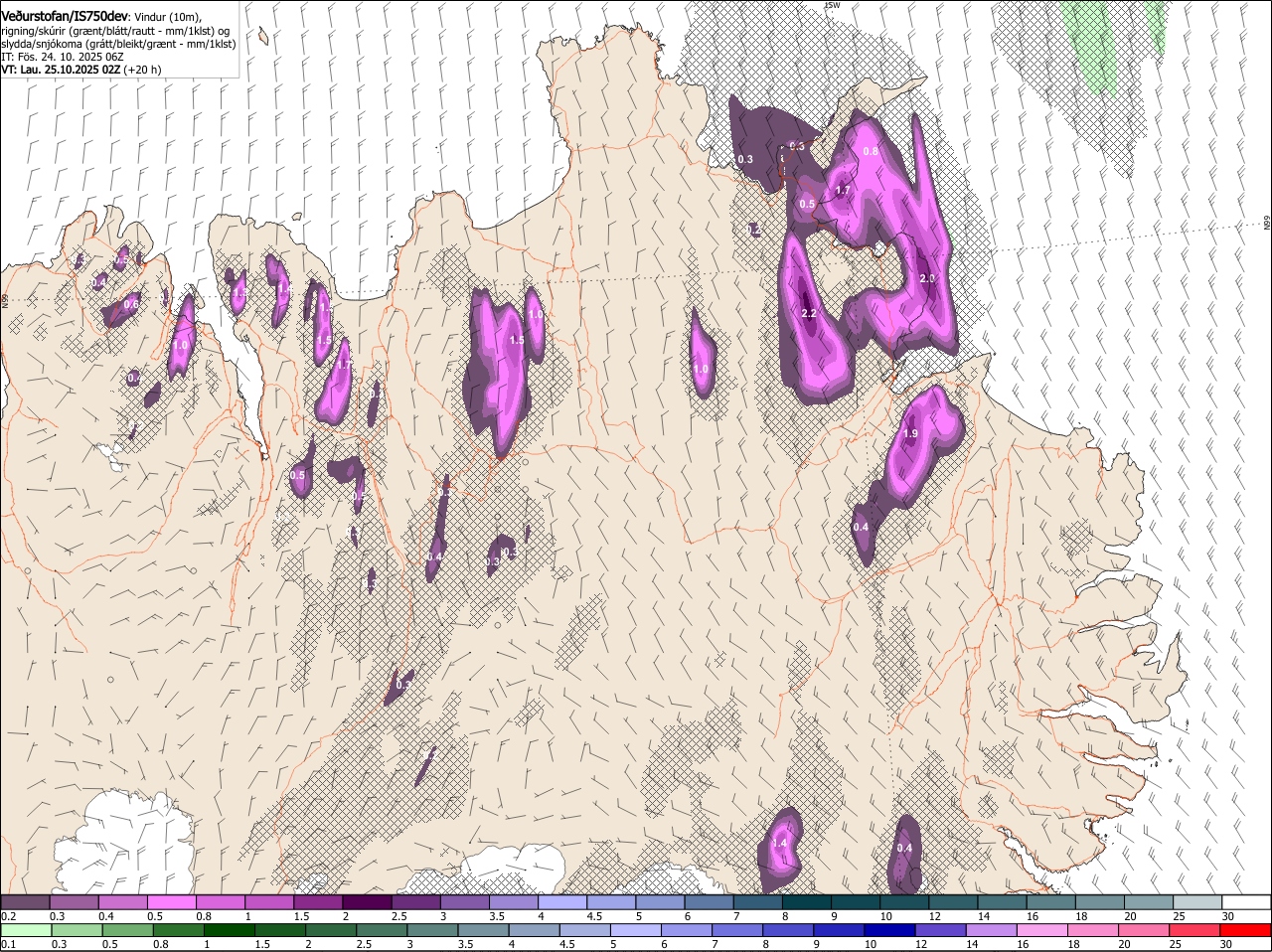
Task: Select top legend swatch between 8 and 9
Action: [806, 901]
